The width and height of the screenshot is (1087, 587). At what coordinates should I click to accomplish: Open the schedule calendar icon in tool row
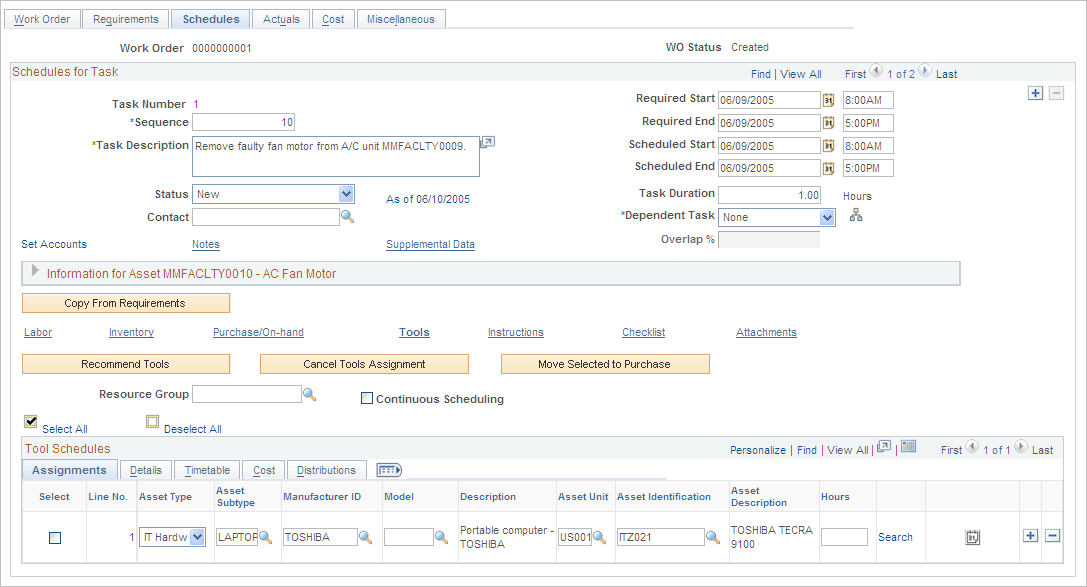coord(972,537)
